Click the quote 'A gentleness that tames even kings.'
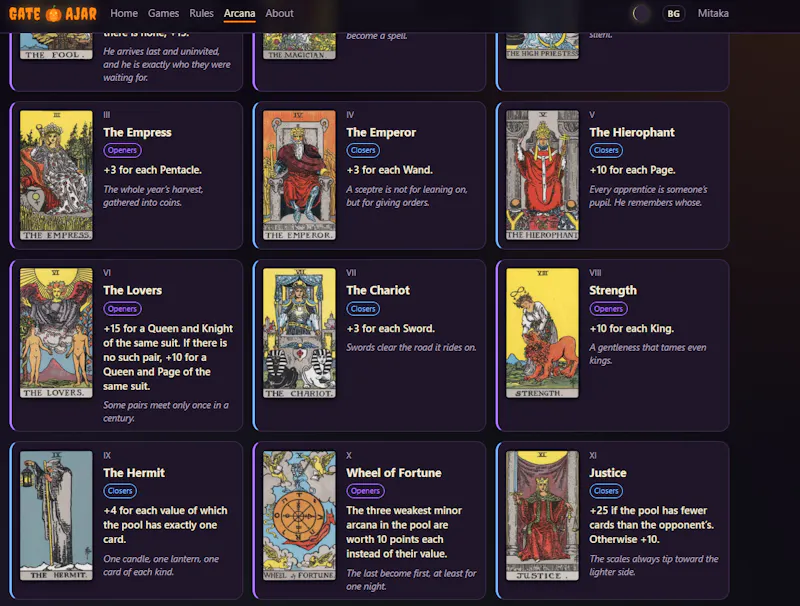Screen dimensions: 800x606 648,354
